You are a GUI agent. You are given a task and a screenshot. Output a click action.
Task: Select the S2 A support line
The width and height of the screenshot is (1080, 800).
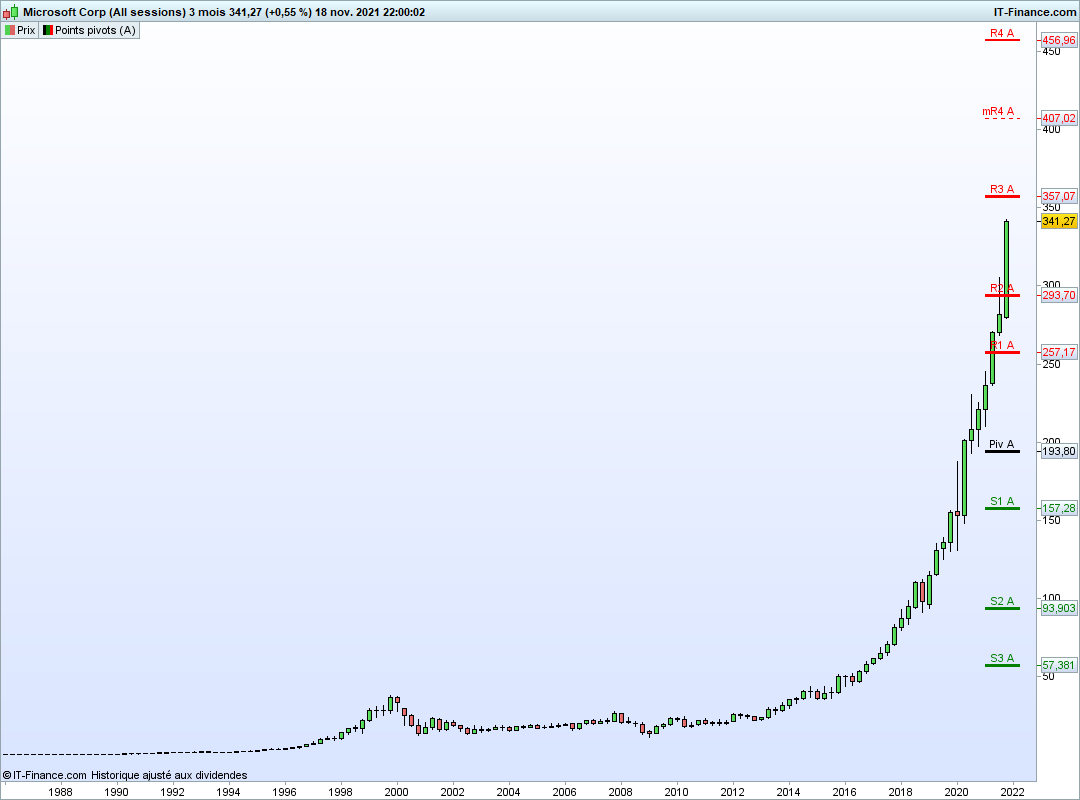(x=1002, y=608)
